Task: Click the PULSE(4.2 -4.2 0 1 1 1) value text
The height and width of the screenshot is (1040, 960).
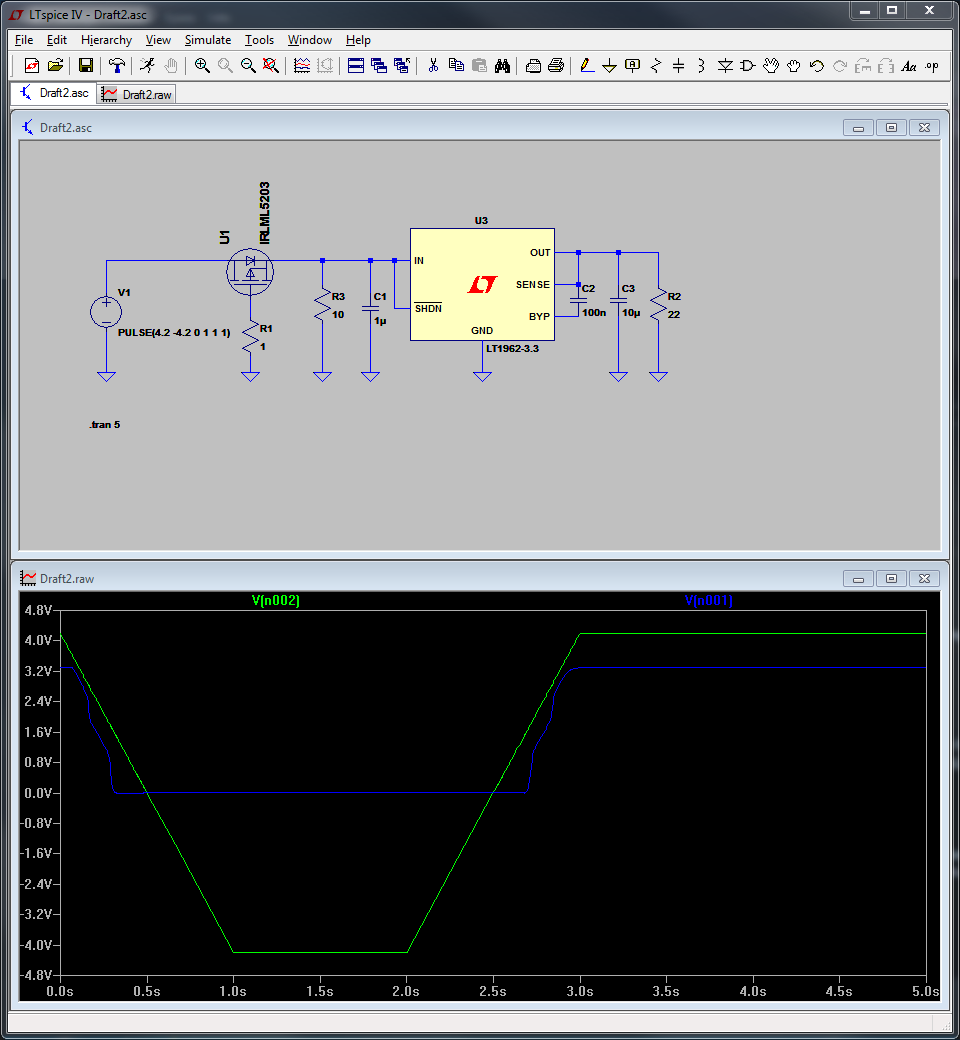Action: pyautogui.click(x=174, y=332)
